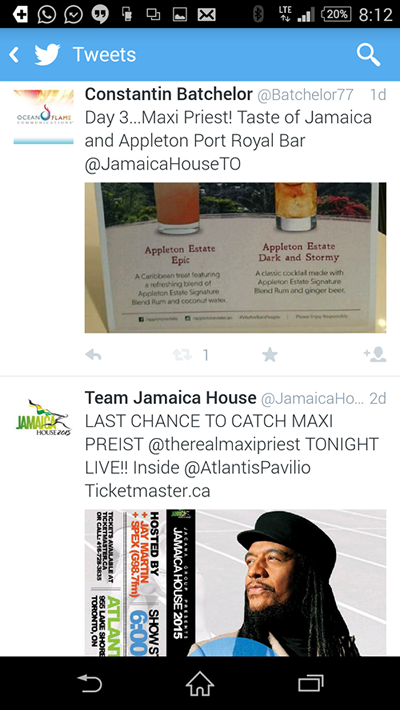Open the Jamaica House 2015 avatar
The height and width of the screenshot is (710, 400).
[43, 417]
